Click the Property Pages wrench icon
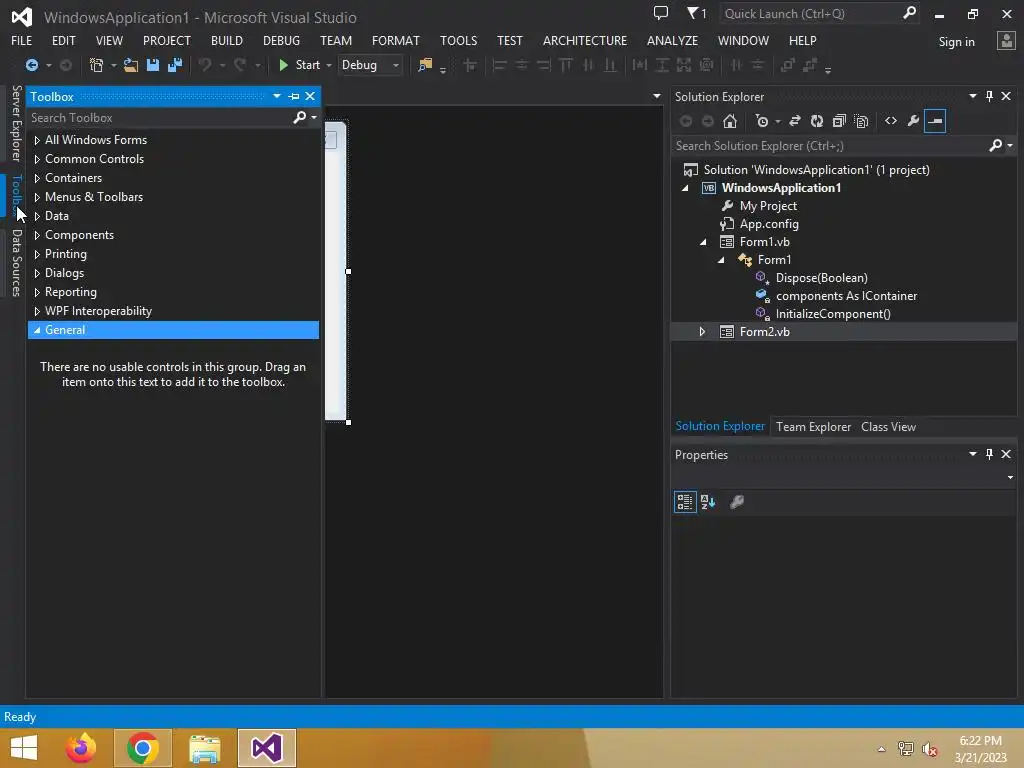The image size is (1024, 768). coord(737,502)
